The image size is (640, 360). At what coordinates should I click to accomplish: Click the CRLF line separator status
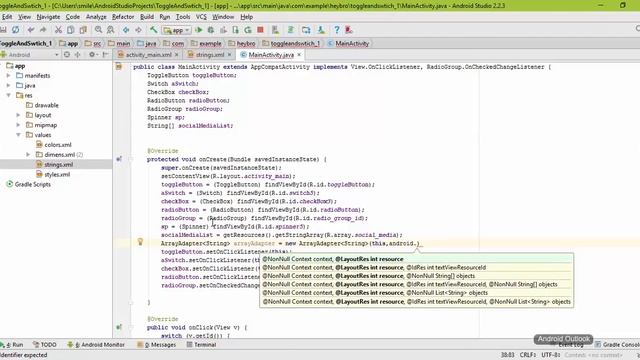pos(528,355)
